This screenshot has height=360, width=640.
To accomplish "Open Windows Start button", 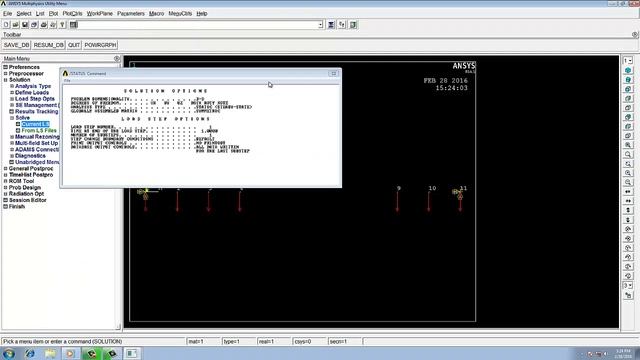I will click(x=9, y=353).
